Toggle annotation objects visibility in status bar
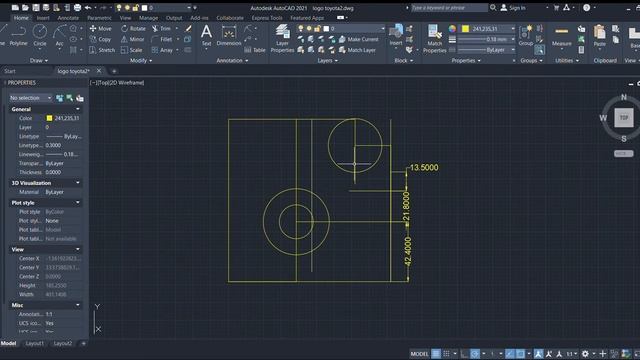 point(538,353)
